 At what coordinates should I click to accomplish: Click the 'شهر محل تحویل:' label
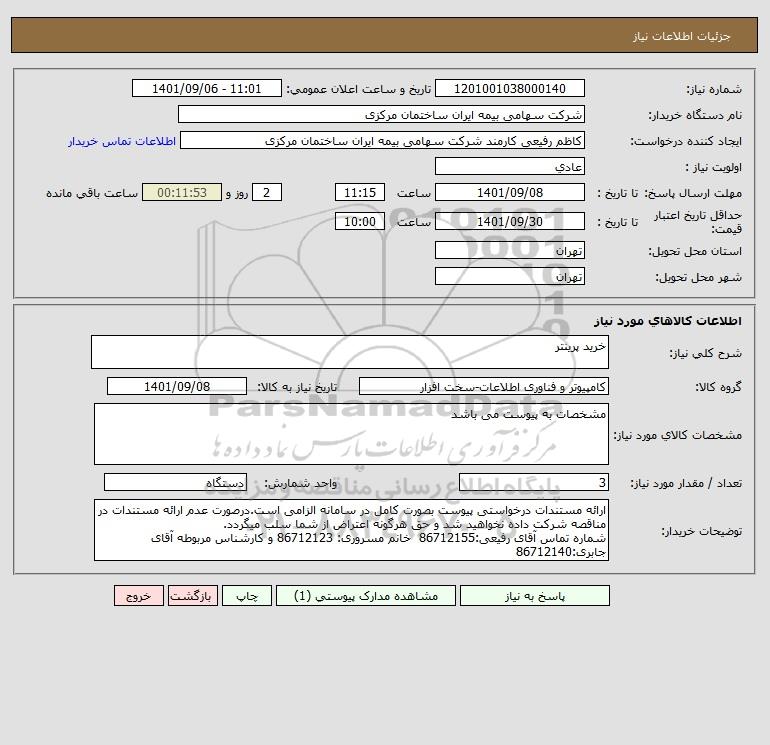click(x=699, y=277)
